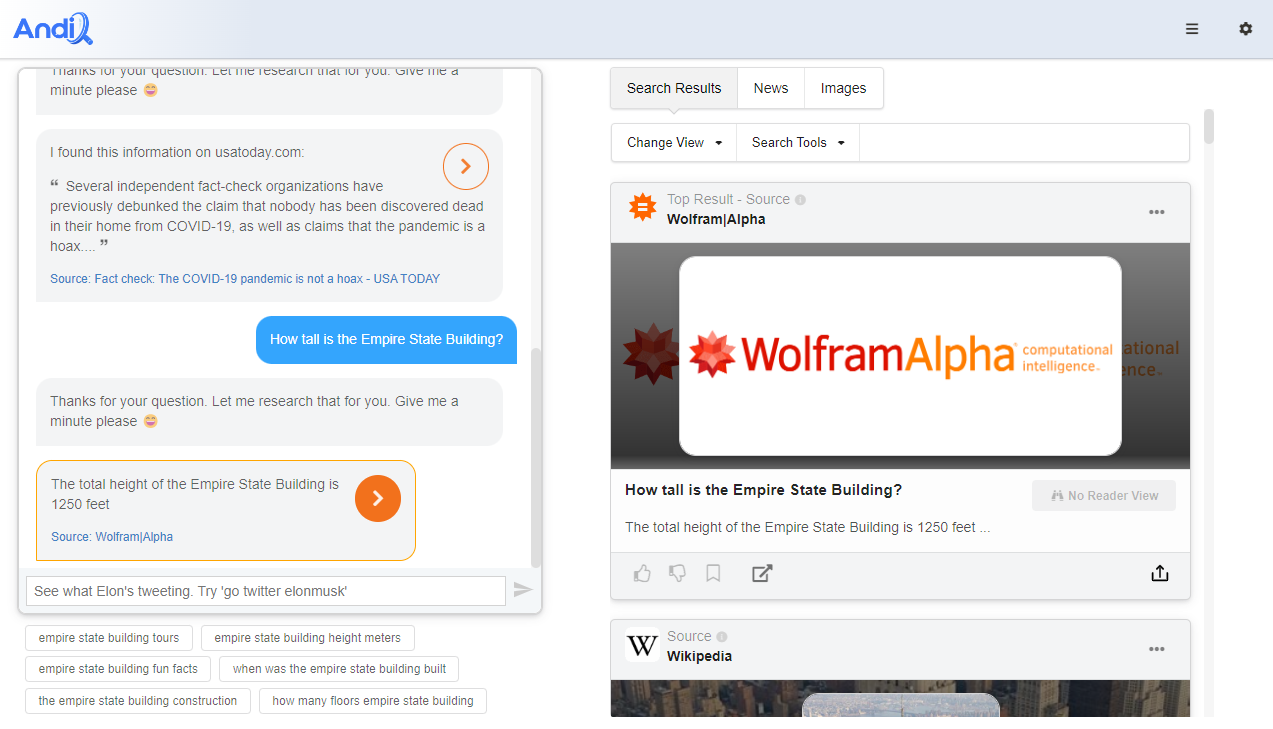Click the WolframAlpha preview image
1273x729 pixels.
click(900, 356)
